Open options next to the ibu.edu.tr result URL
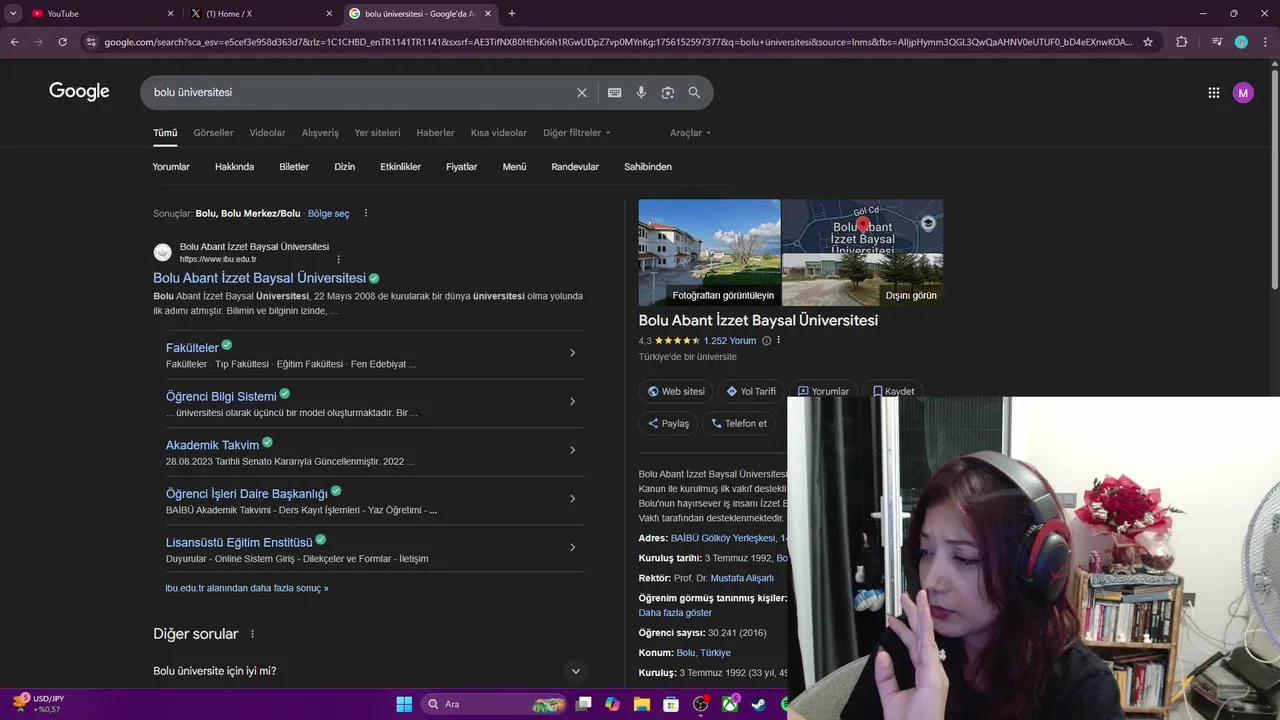1280x720 pixels. coord(338,259)
